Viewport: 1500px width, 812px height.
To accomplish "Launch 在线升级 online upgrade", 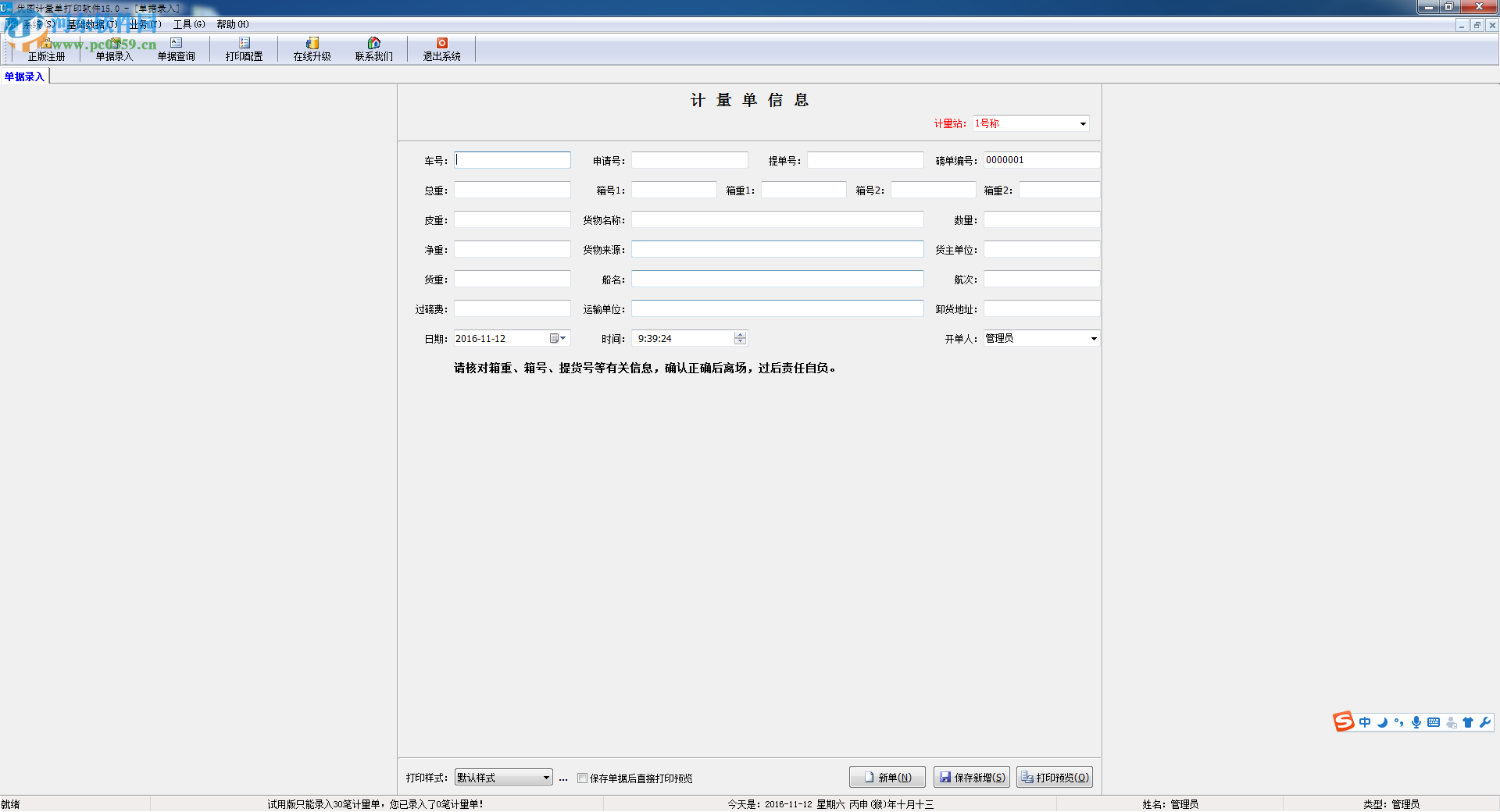I will [312, 50].
